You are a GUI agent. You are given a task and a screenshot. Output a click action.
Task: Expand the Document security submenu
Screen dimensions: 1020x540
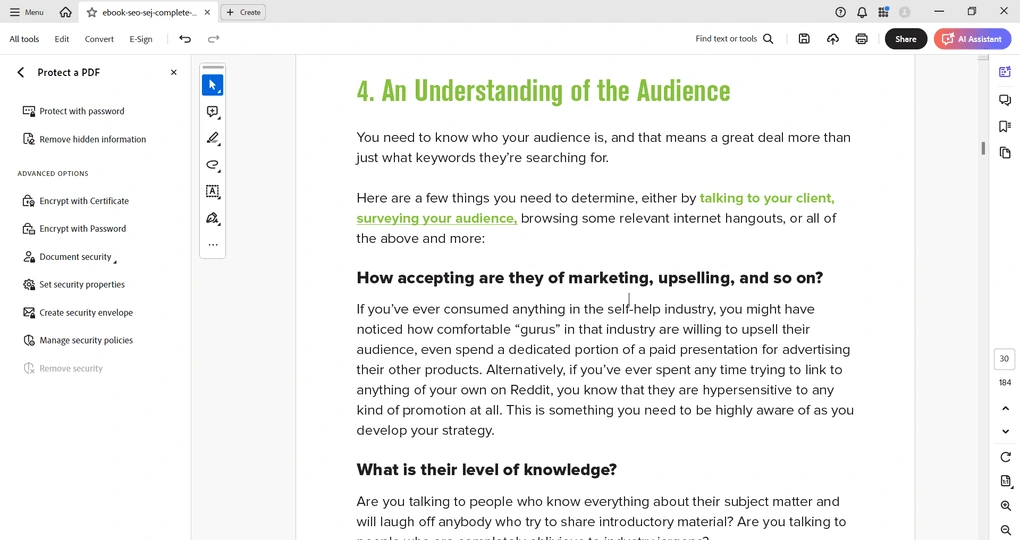tap(76, 257)
